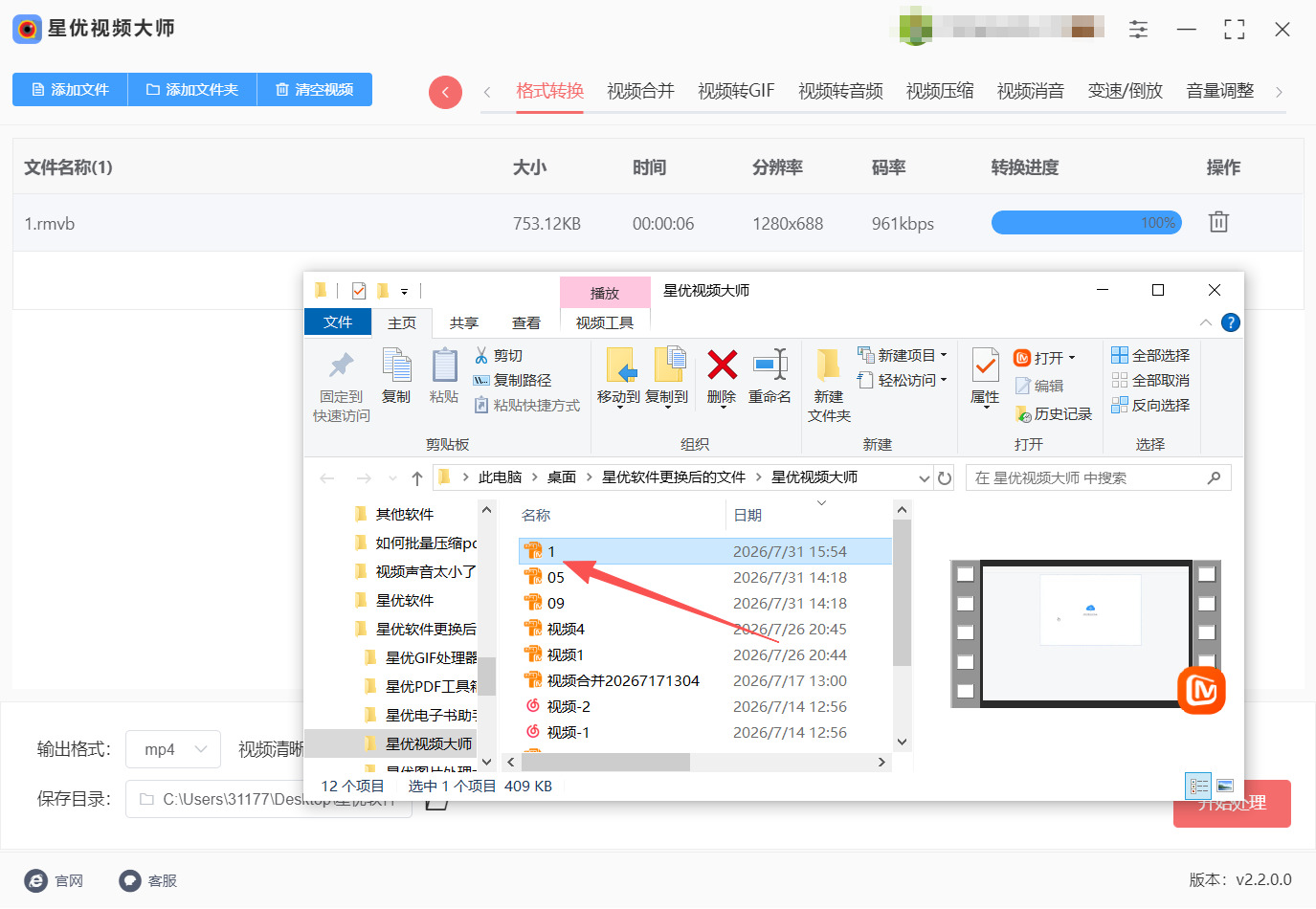This screenshot has height=909, width=1316.
Task: Click Pin to Quick Access icon
Action: tap(342, 366)
